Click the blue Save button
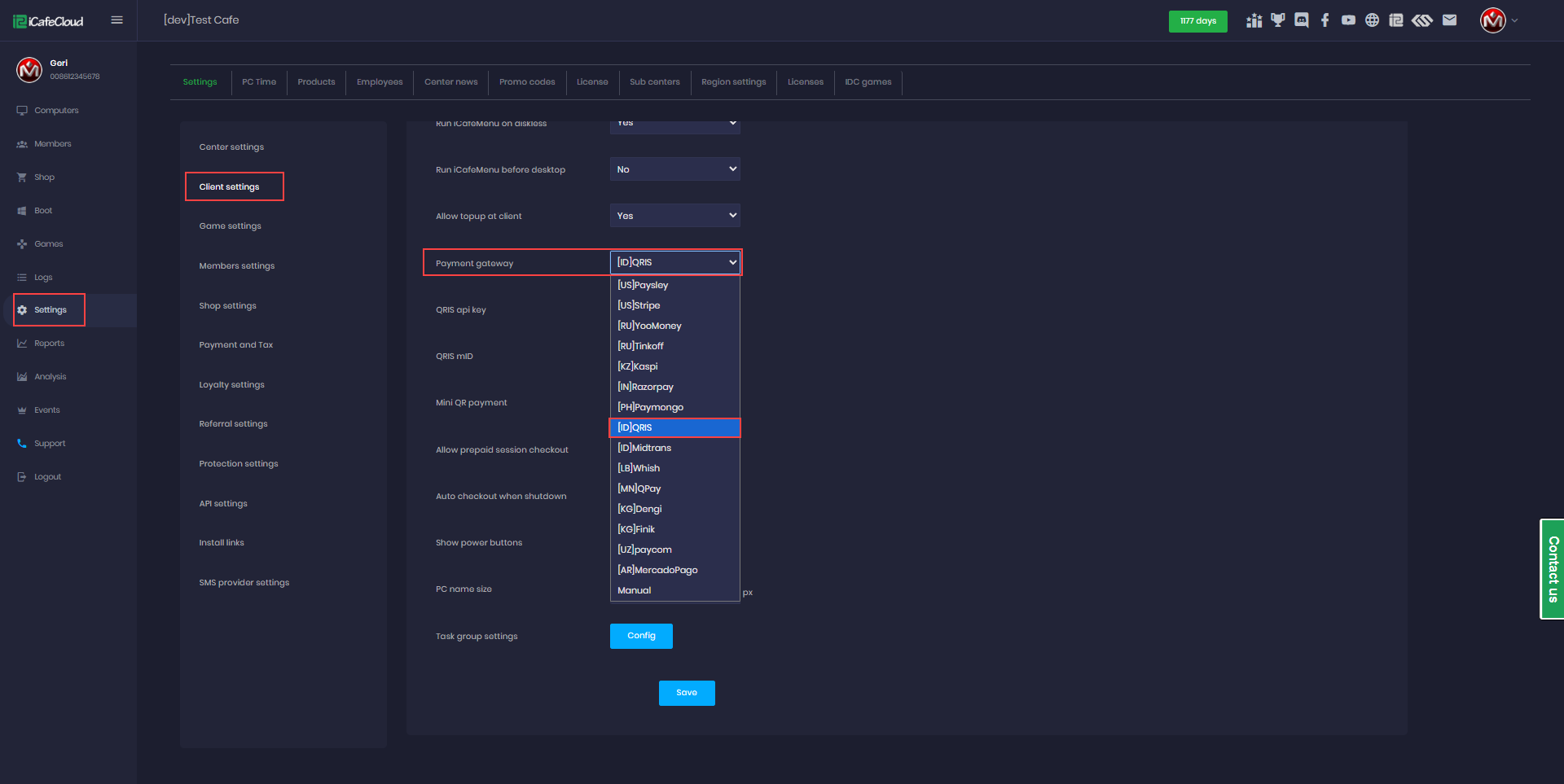Viewport: 1564px width, 784px height. pyautogui.click(x=687, y=693)
